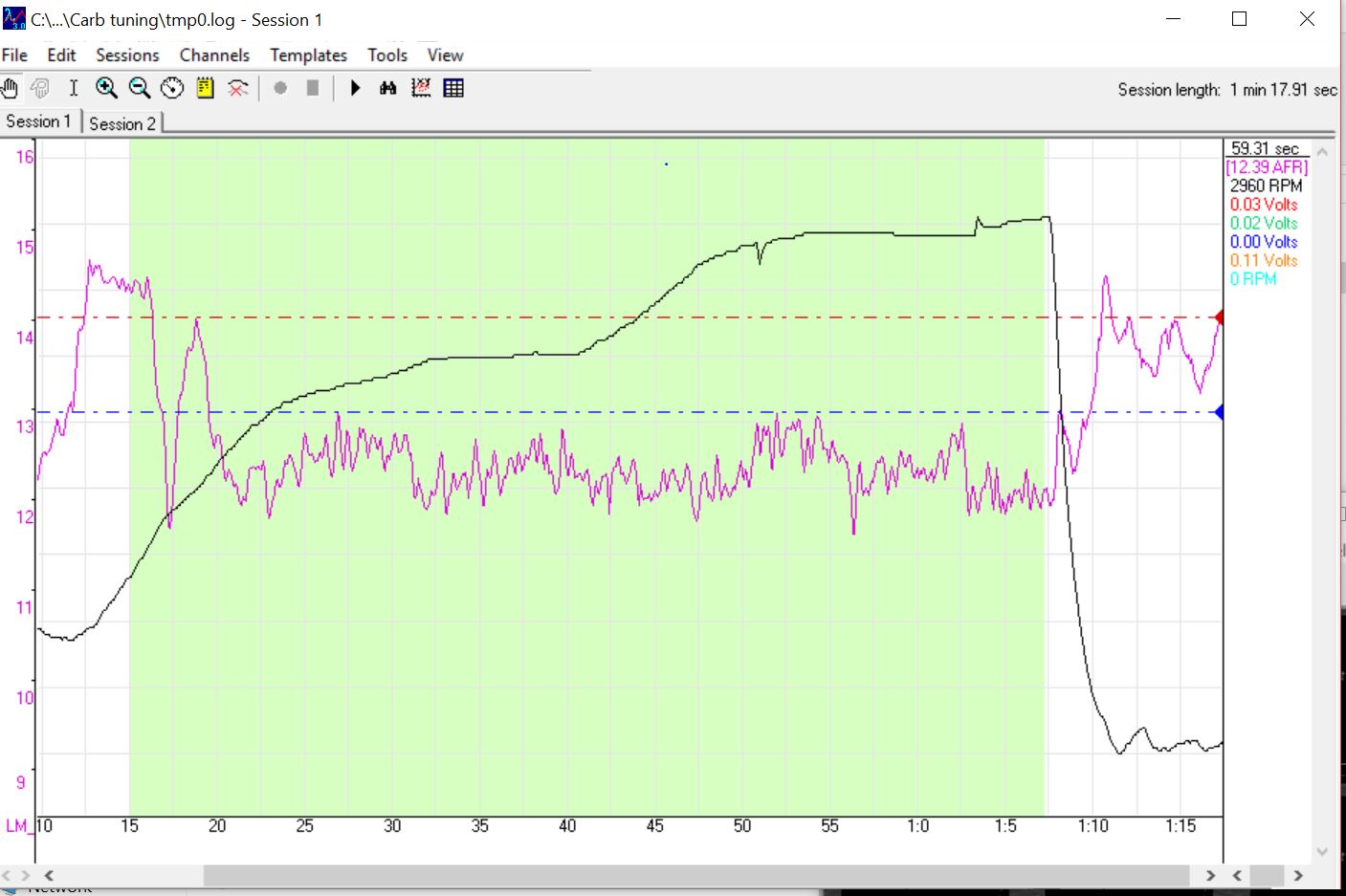This screenshot has height=896, width=1346.
Task: Click the 'LM_' axis label at bottom left
Action: (17, 826)
